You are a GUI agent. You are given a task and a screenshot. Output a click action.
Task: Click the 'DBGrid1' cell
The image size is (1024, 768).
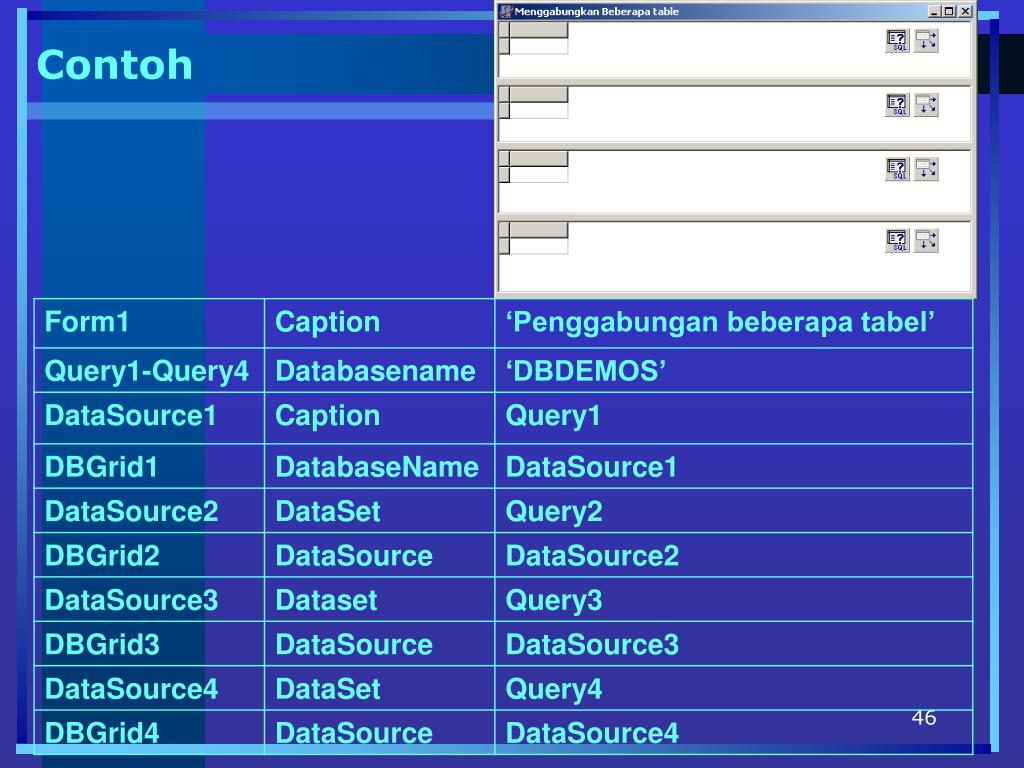click(150, 466)
